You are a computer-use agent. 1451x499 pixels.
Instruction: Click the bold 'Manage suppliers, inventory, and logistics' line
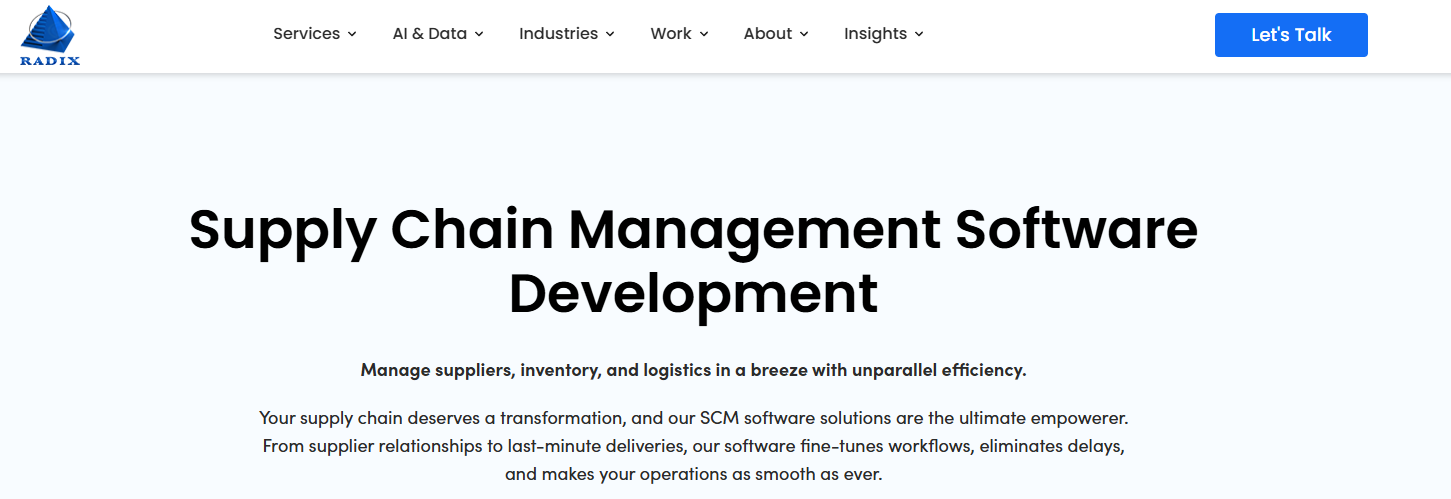693,370
